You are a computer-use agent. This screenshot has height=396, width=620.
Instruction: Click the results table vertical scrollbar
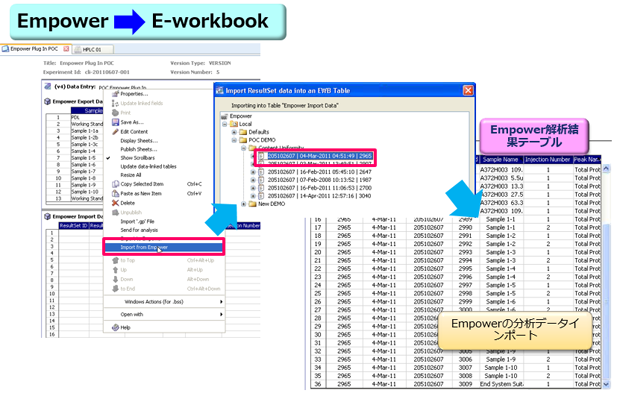pyautogui.click(x=607, y=276)
